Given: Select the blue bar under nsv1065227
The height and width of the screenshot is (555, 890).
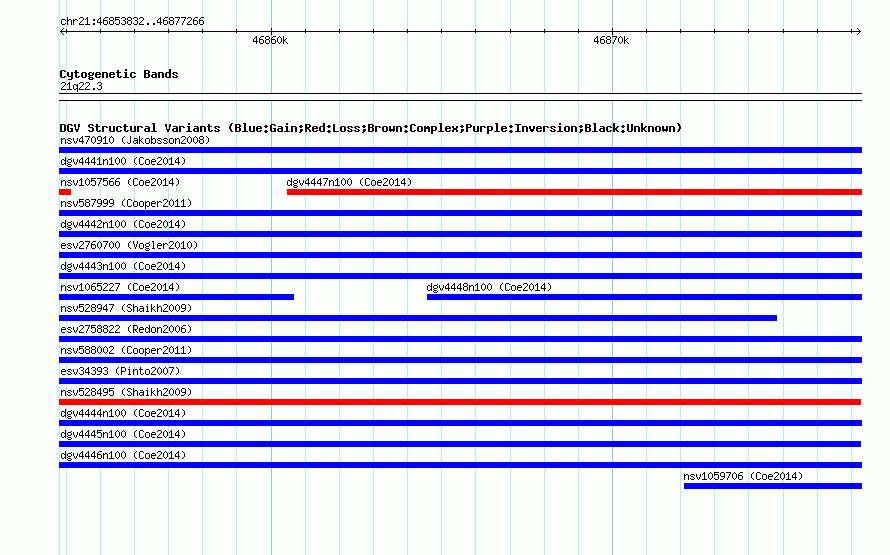Looking at the screenshot, I should click(x=177, y=297).
